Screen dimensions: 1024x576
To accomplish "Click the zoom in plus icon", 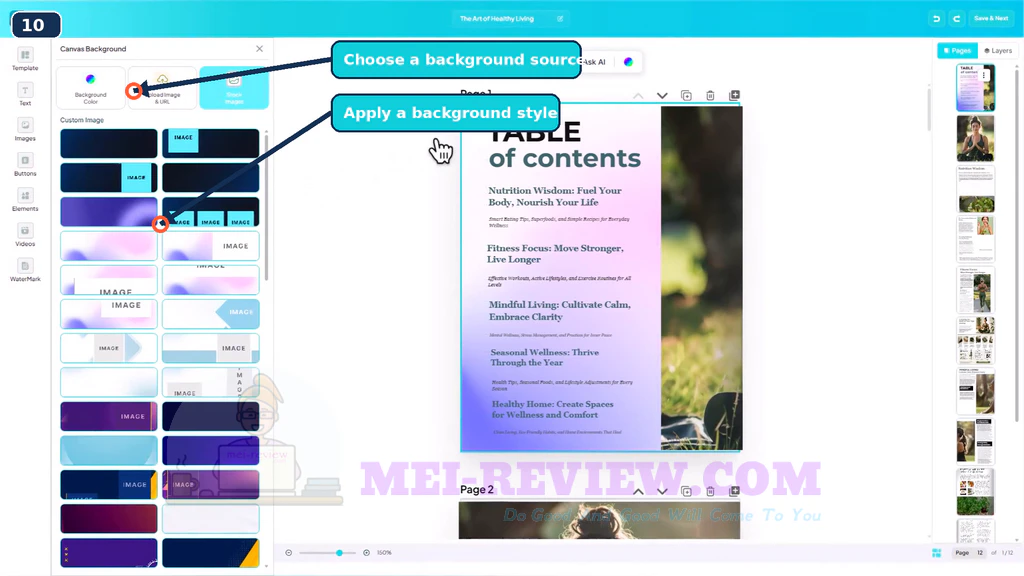I will coord(366,552).
